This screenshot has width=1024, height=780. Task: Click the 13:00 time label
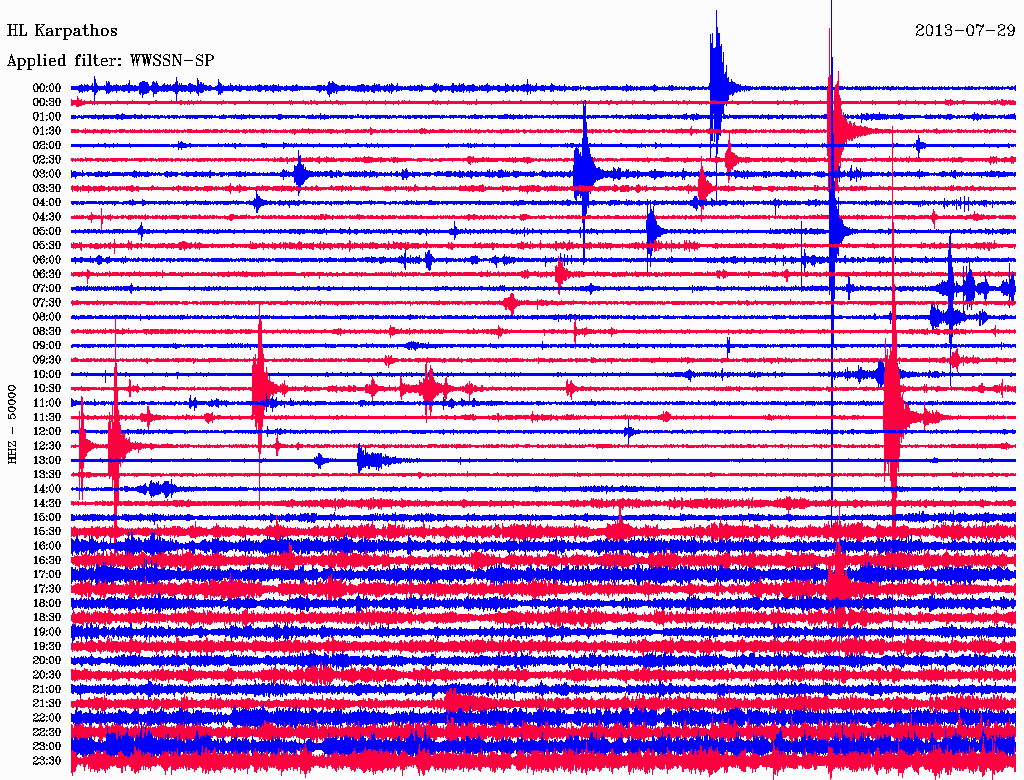click(47, 460)
